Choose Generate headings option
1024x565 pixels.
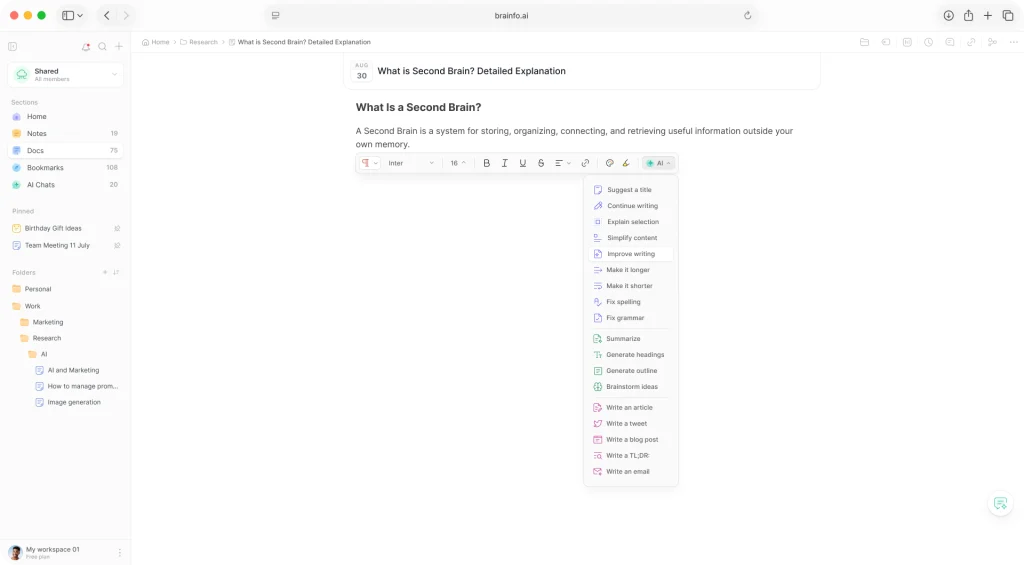630,355
